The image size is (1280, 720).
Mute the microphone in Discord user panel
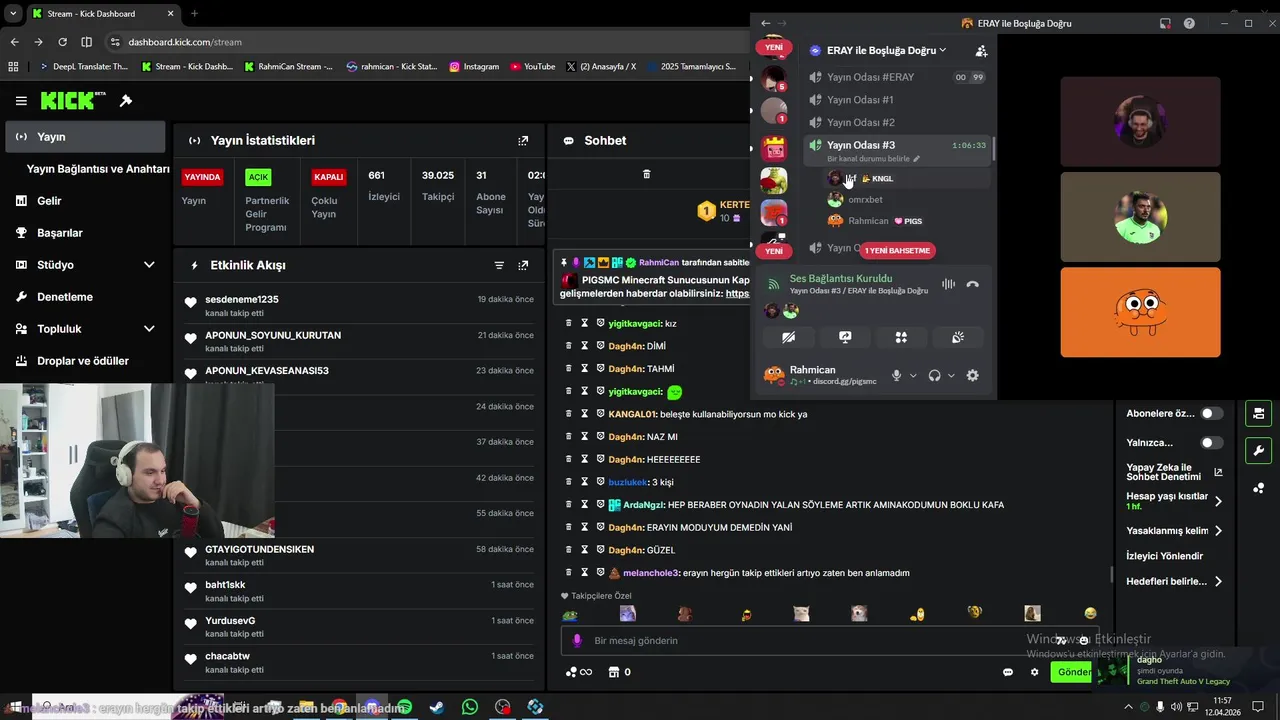[896, 375]
